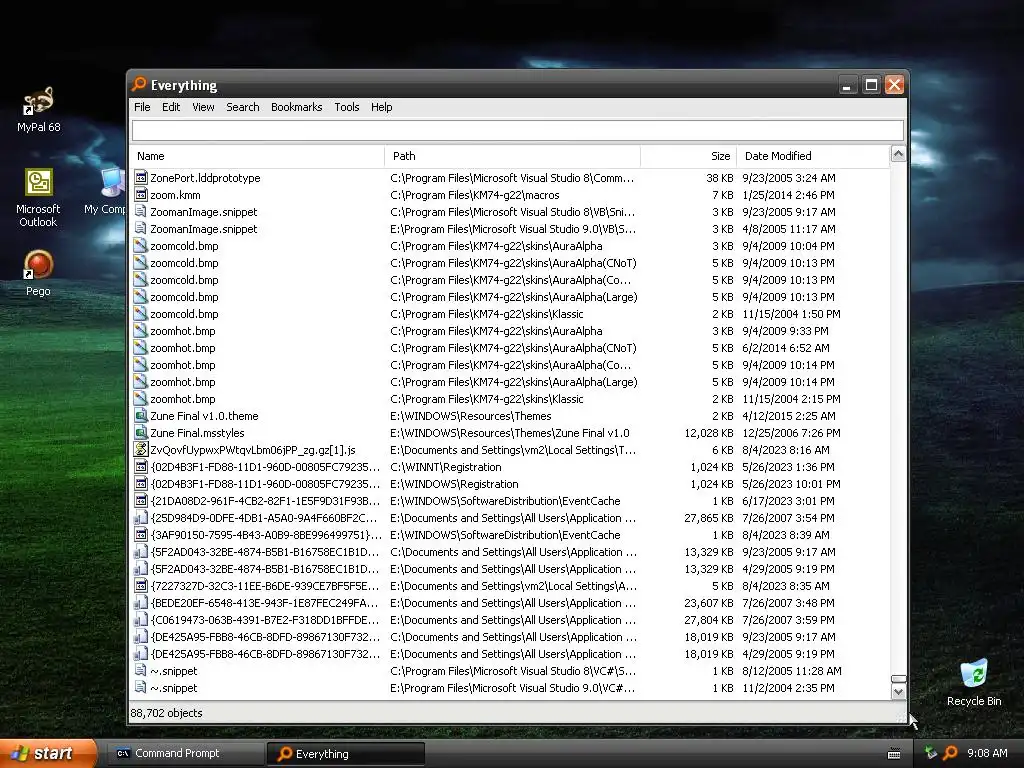
Task: Click zoomcold.bmp icon in AuraAlpha folder row
Action: pos(140,246)
